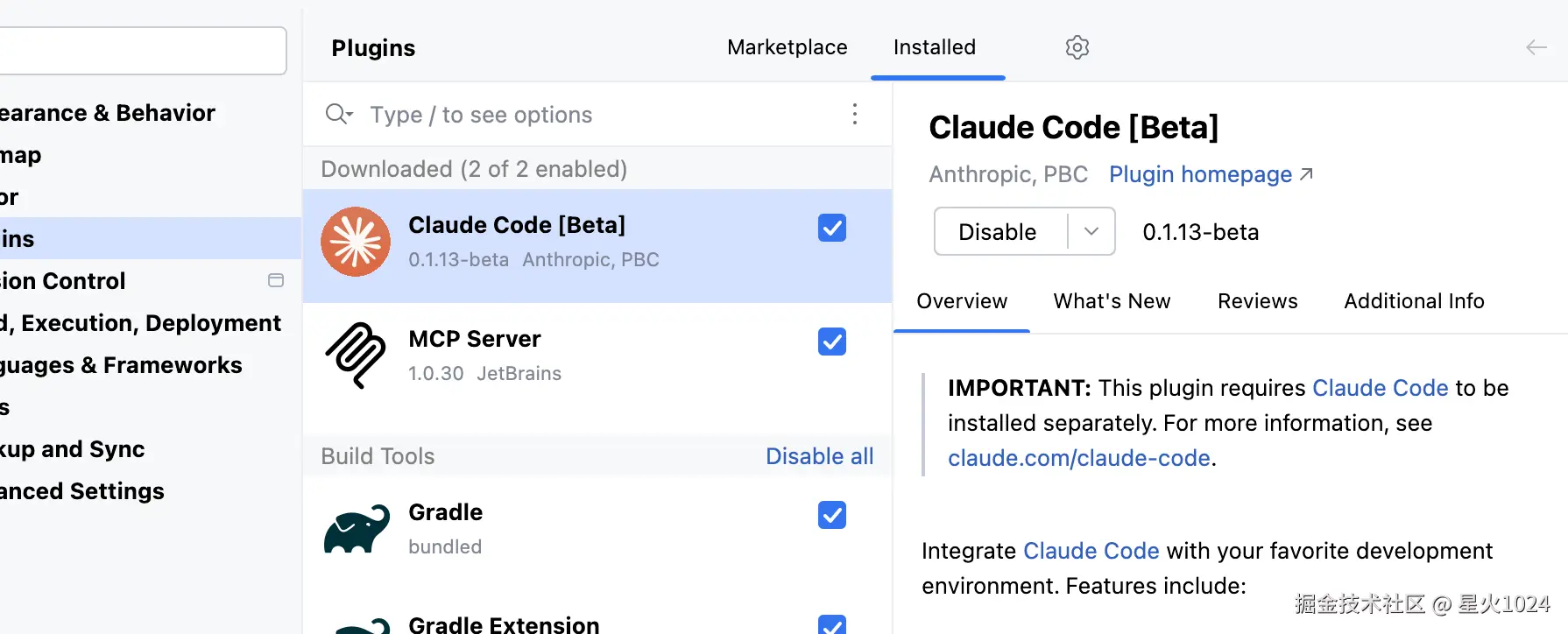Open the plugins settings gear menu
Image resolution: width=1568 pixels, height=634 pixels.
pyautogui.click(x=1077, y=47)
